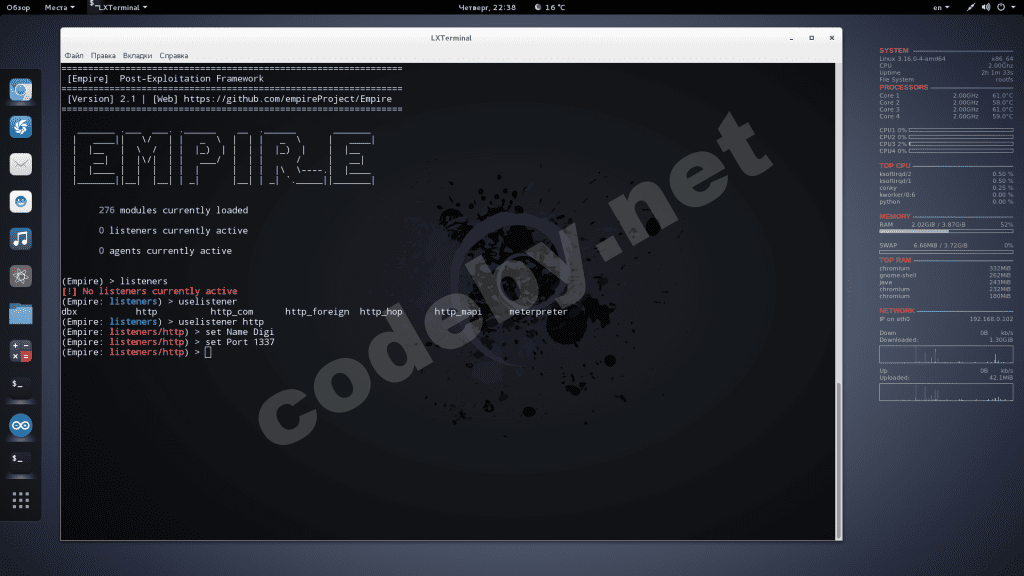
Task: Open the Справка menu in LXTerminal
Action: click(174, 56)
